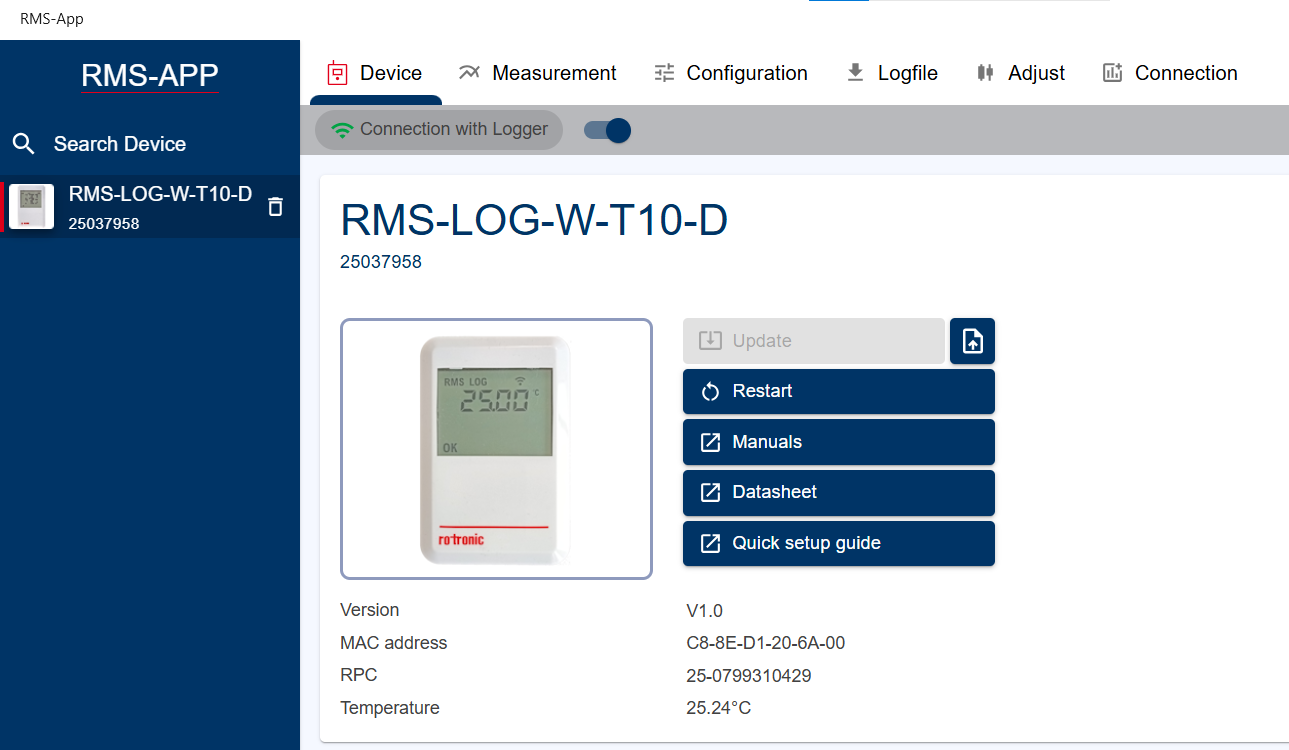Toggle the Connection with Logger switch
The height and width of the screenshot is (750, 1289).
pos(608,130)
